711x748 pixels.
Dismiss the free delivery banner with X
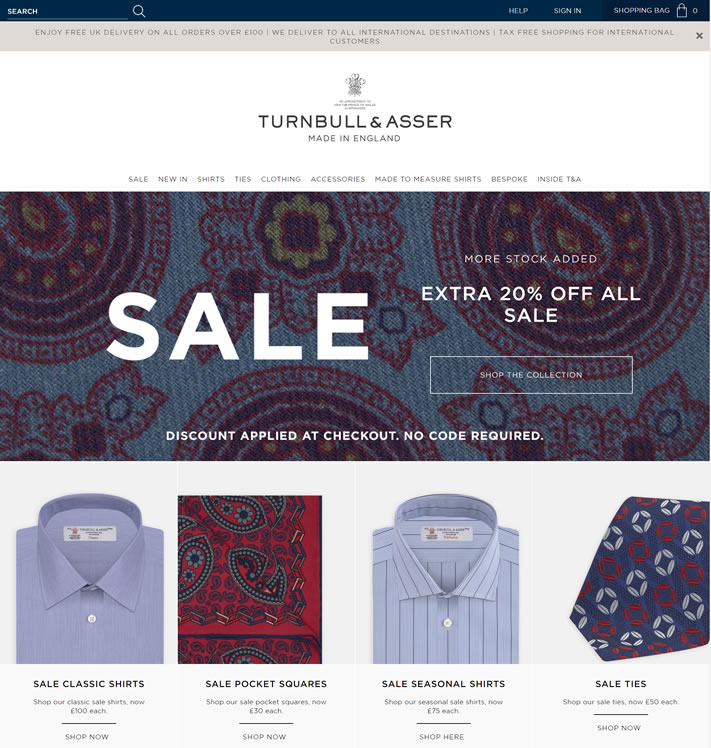click(x=699, y=36)
